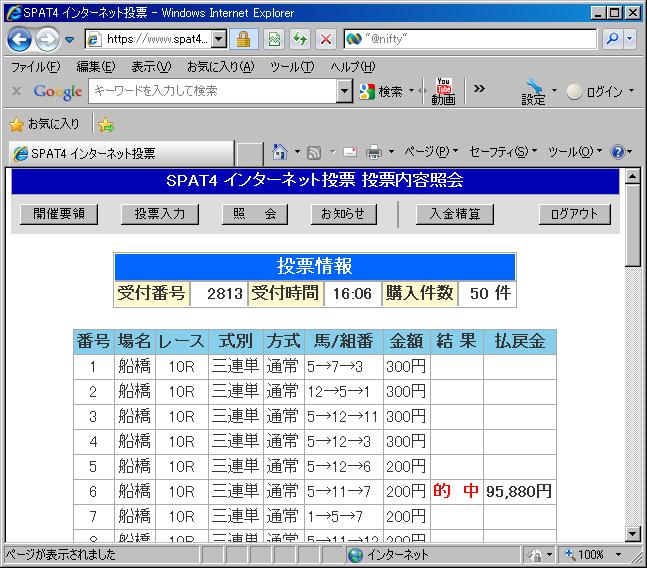The height and width of the screenshot is (568, 647).
Task: Expand the address bar dropdown arrow
Action: tap(219, 39)
